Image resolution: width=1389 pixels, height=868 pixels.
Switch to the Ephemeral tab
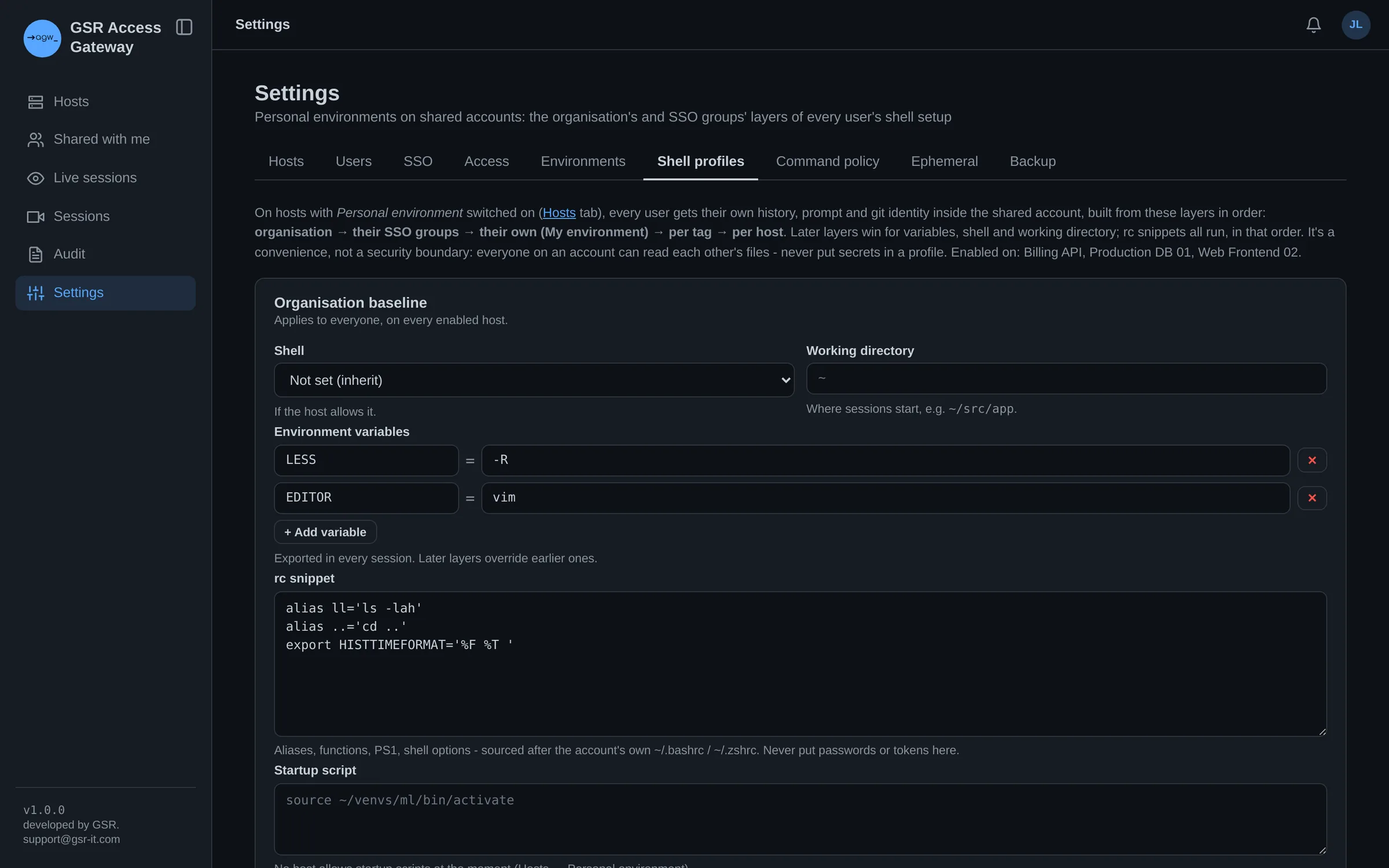(x=944, y=161)
